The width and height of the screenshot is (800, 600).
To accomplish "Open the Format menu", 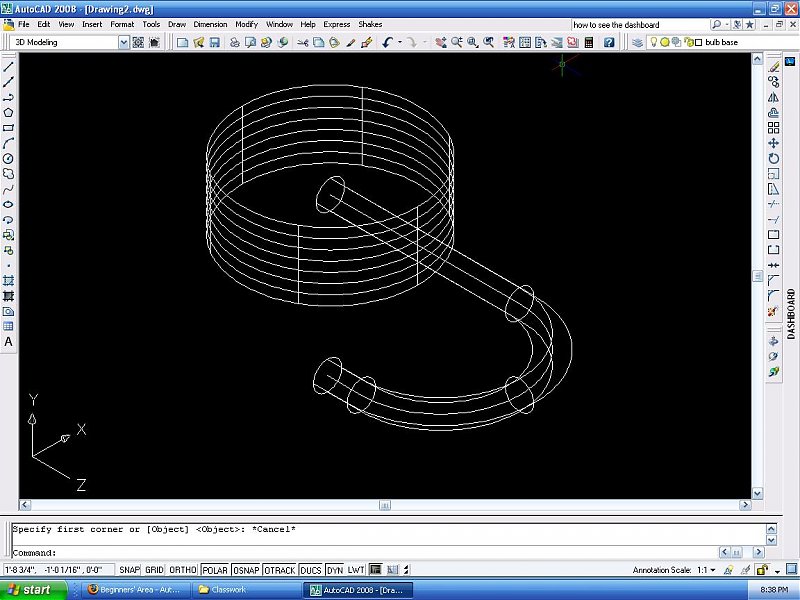I will tap(122, 24).
